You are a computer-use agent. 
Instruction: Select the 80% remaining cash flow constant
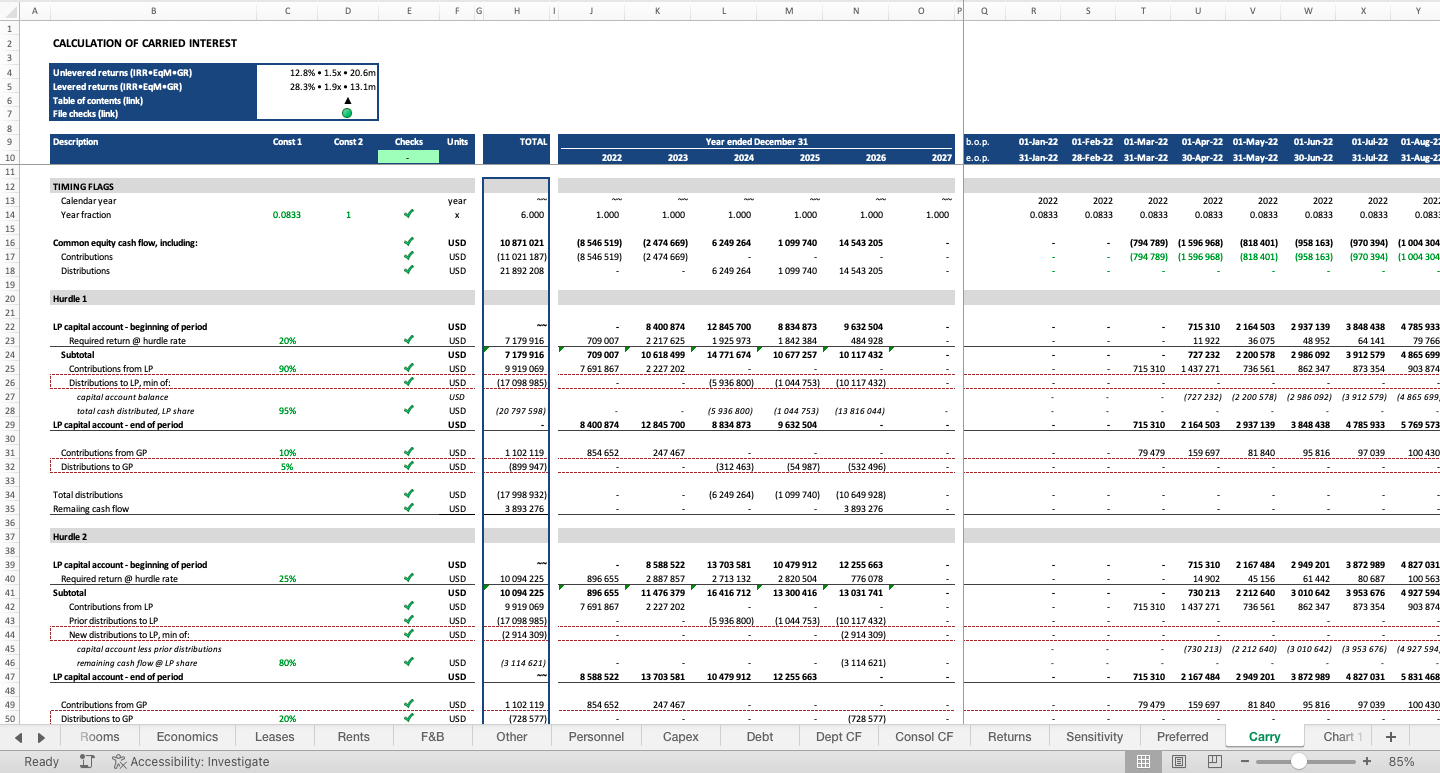point(288,662)
